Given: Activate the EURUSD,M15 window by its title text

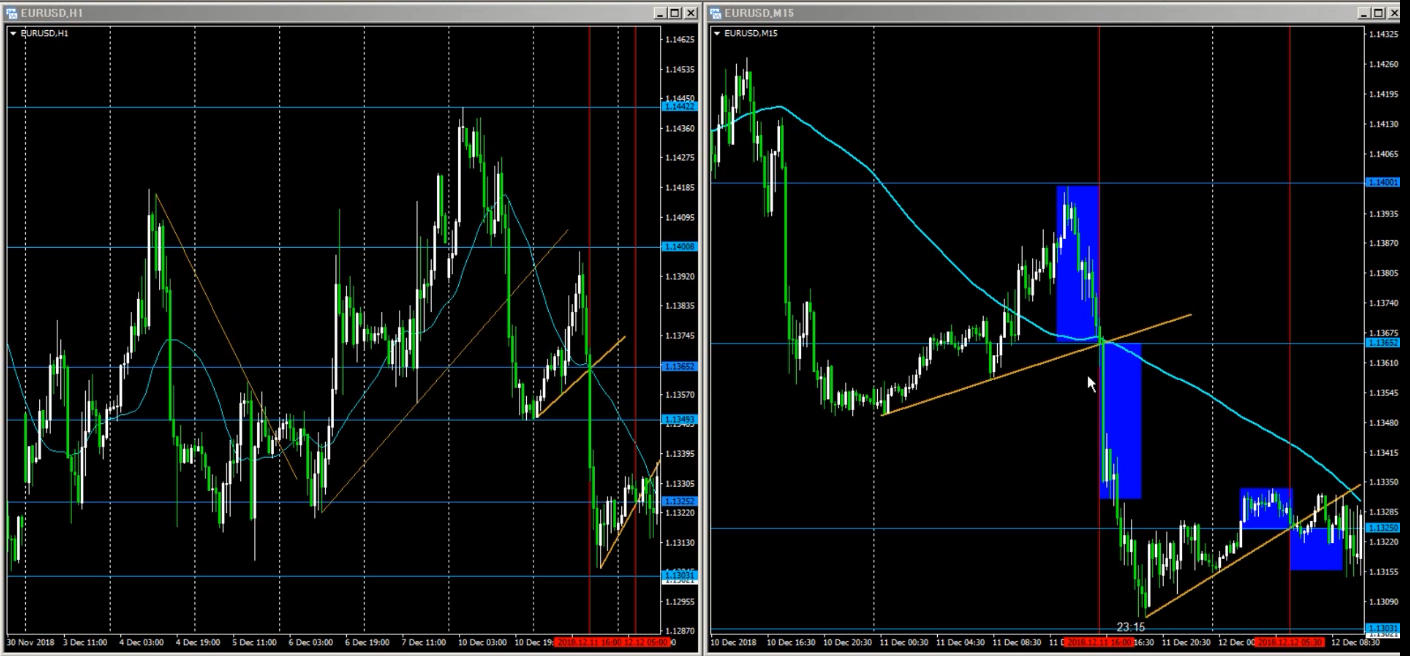Looking at the screenshot, I should point(758,13).
